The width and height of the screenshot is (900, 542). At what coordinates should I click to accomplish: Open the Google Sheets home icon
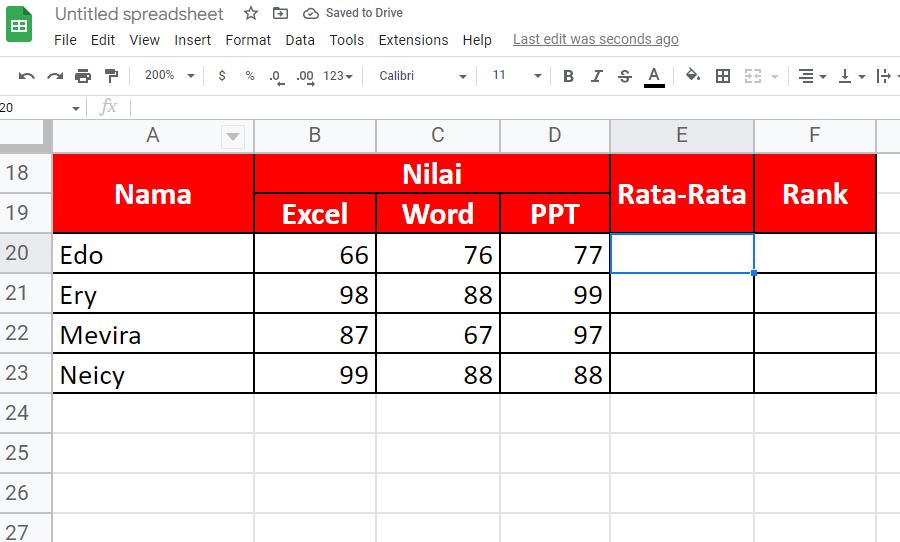pos(19,24)
